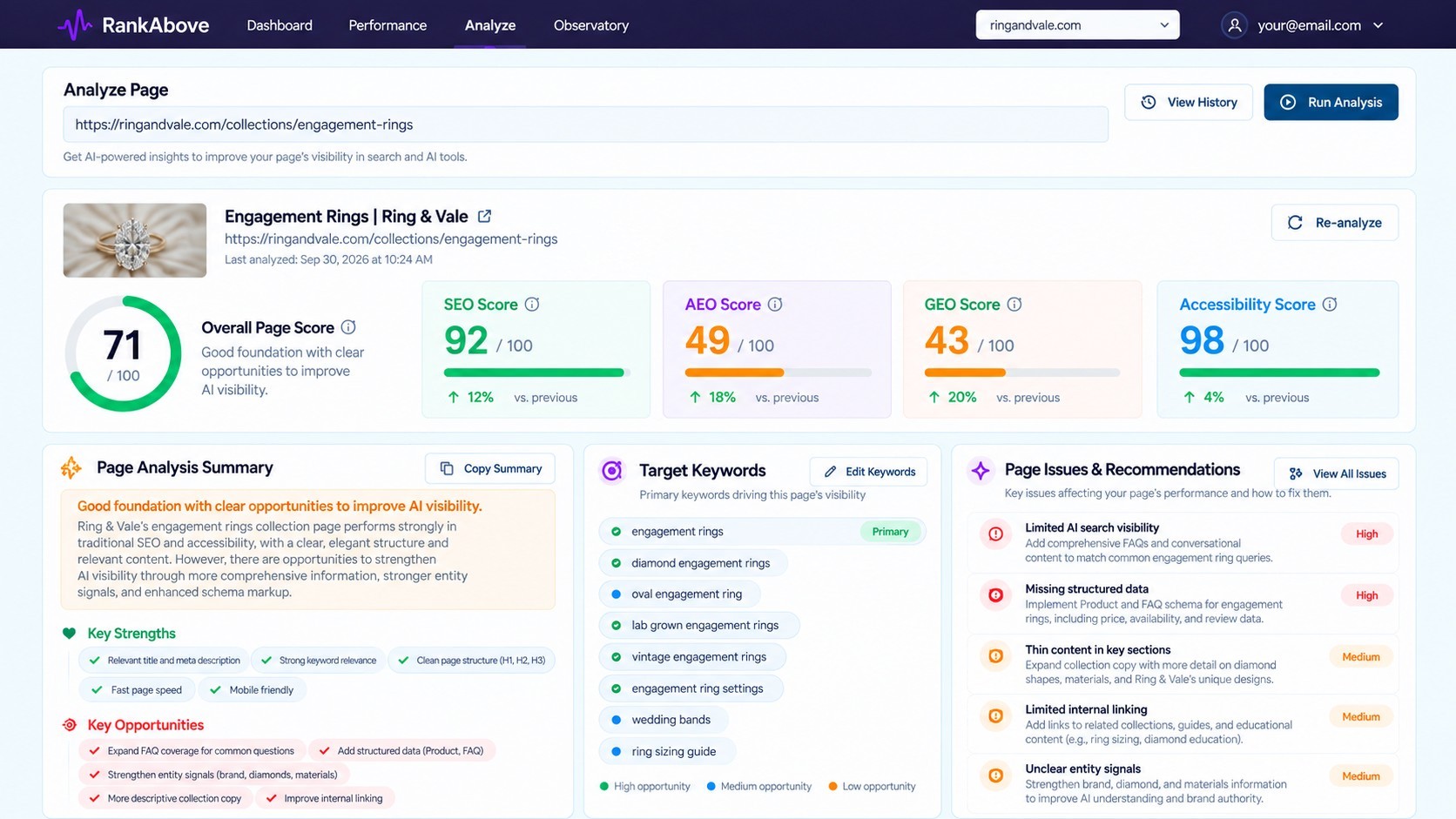
Task: Click the user avatar icon
Action: 1234,25
